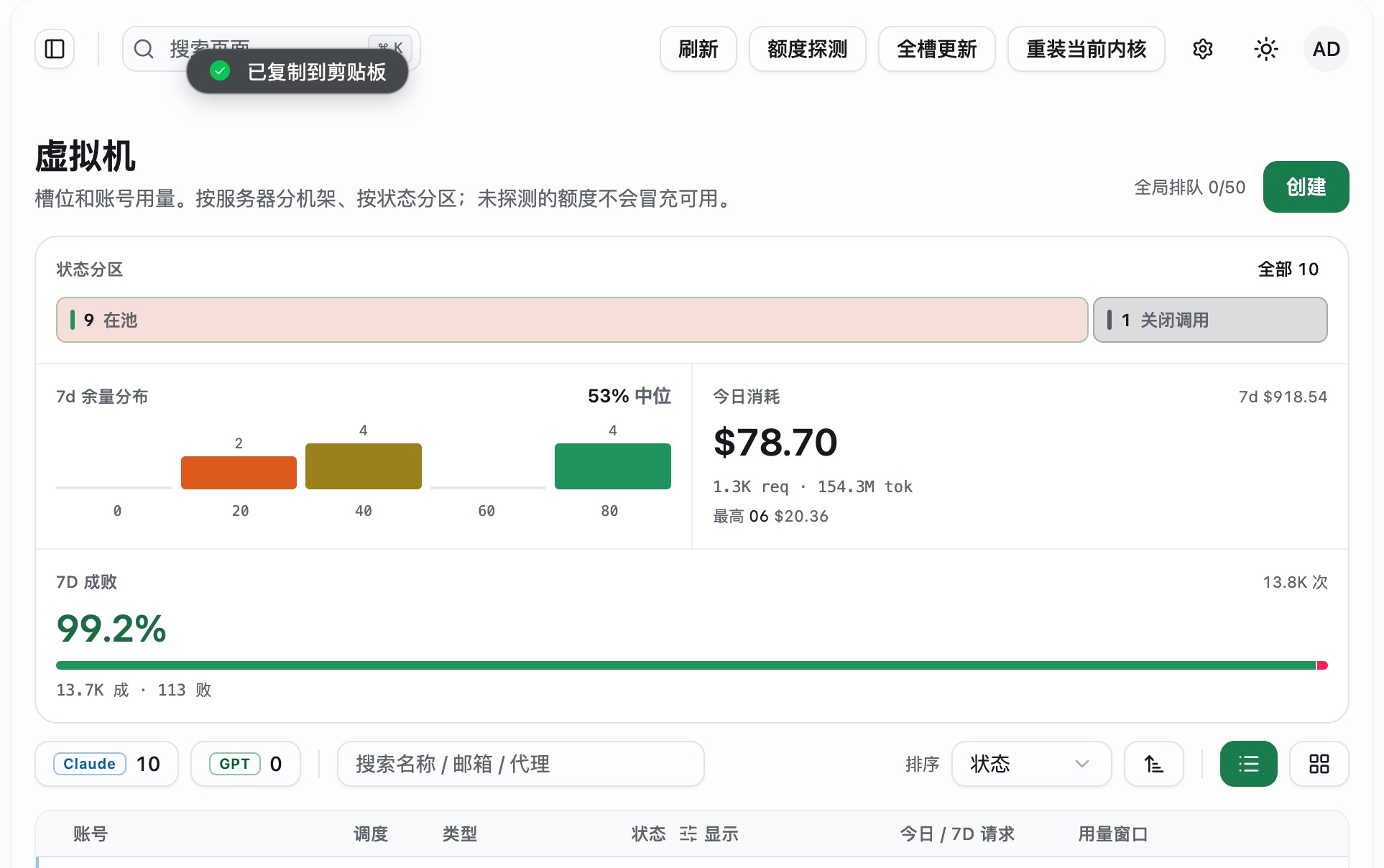Open the settings gear icon
Screen dimensions: 1384x868
[x=1203, y=49]
